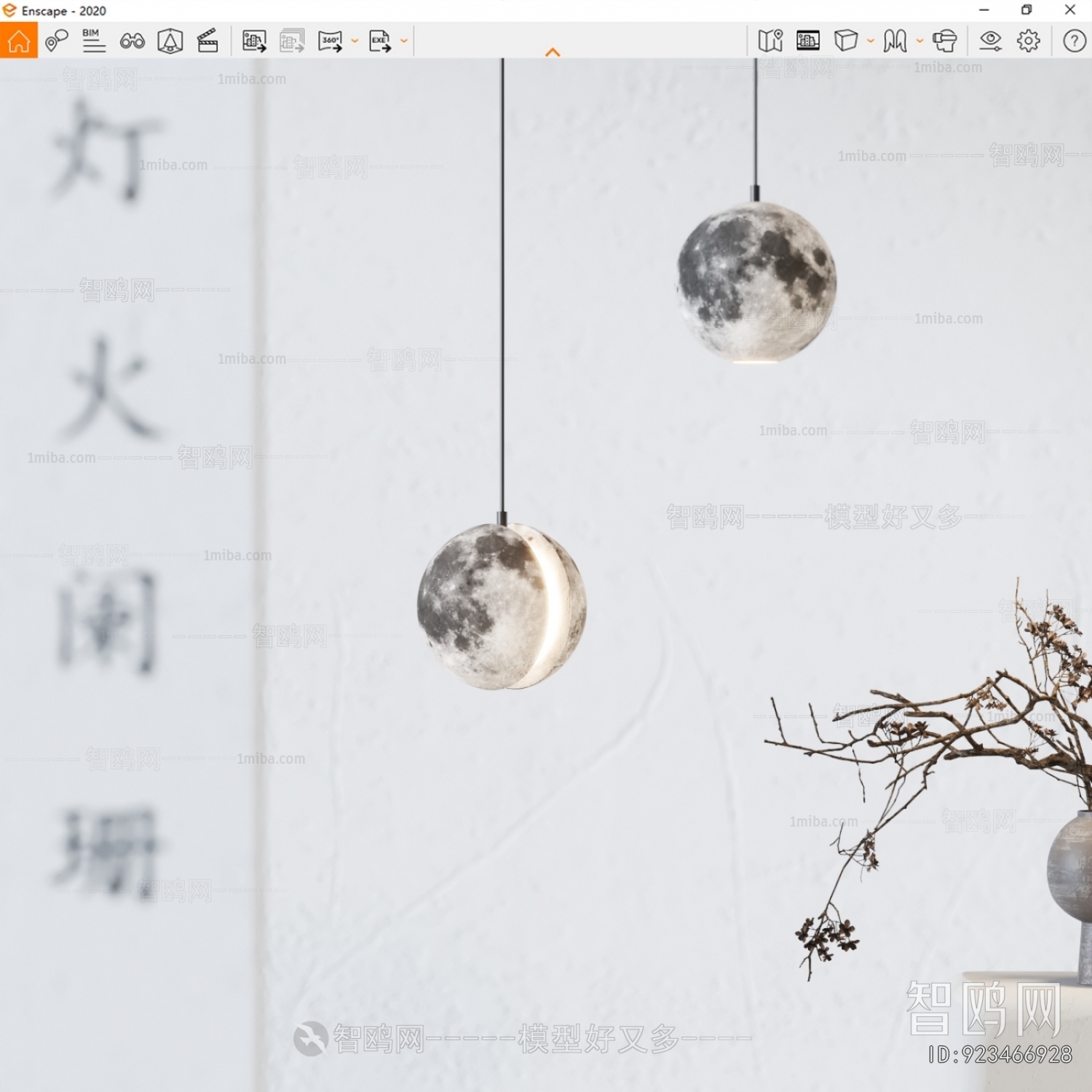The image size is (1092, 1092).
Task: Expand the projection mode dropdown arrow
Action: pos(870,41)
